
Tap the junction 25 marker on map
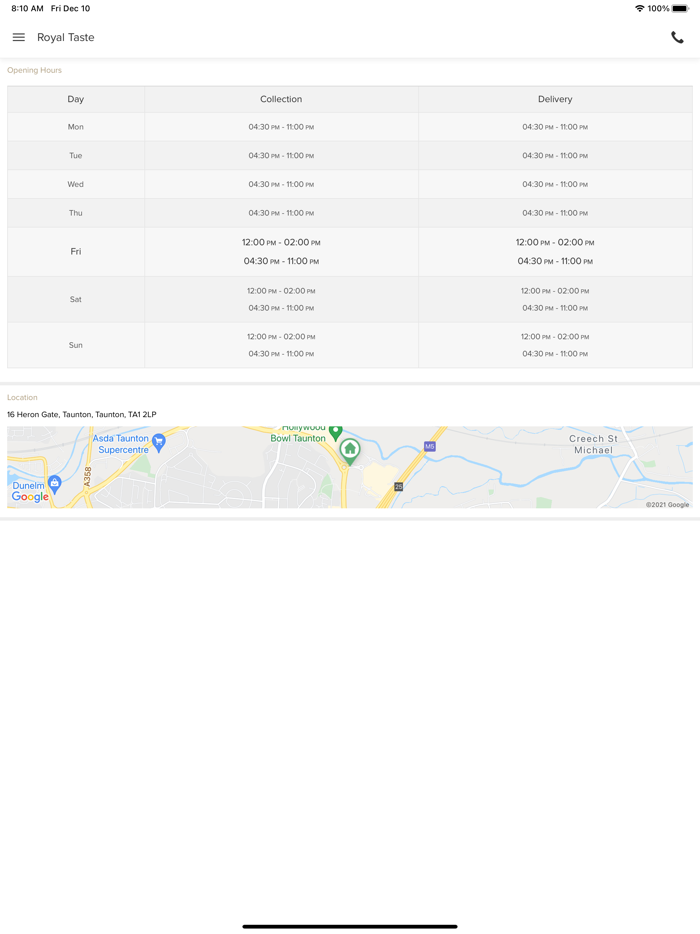398,487
